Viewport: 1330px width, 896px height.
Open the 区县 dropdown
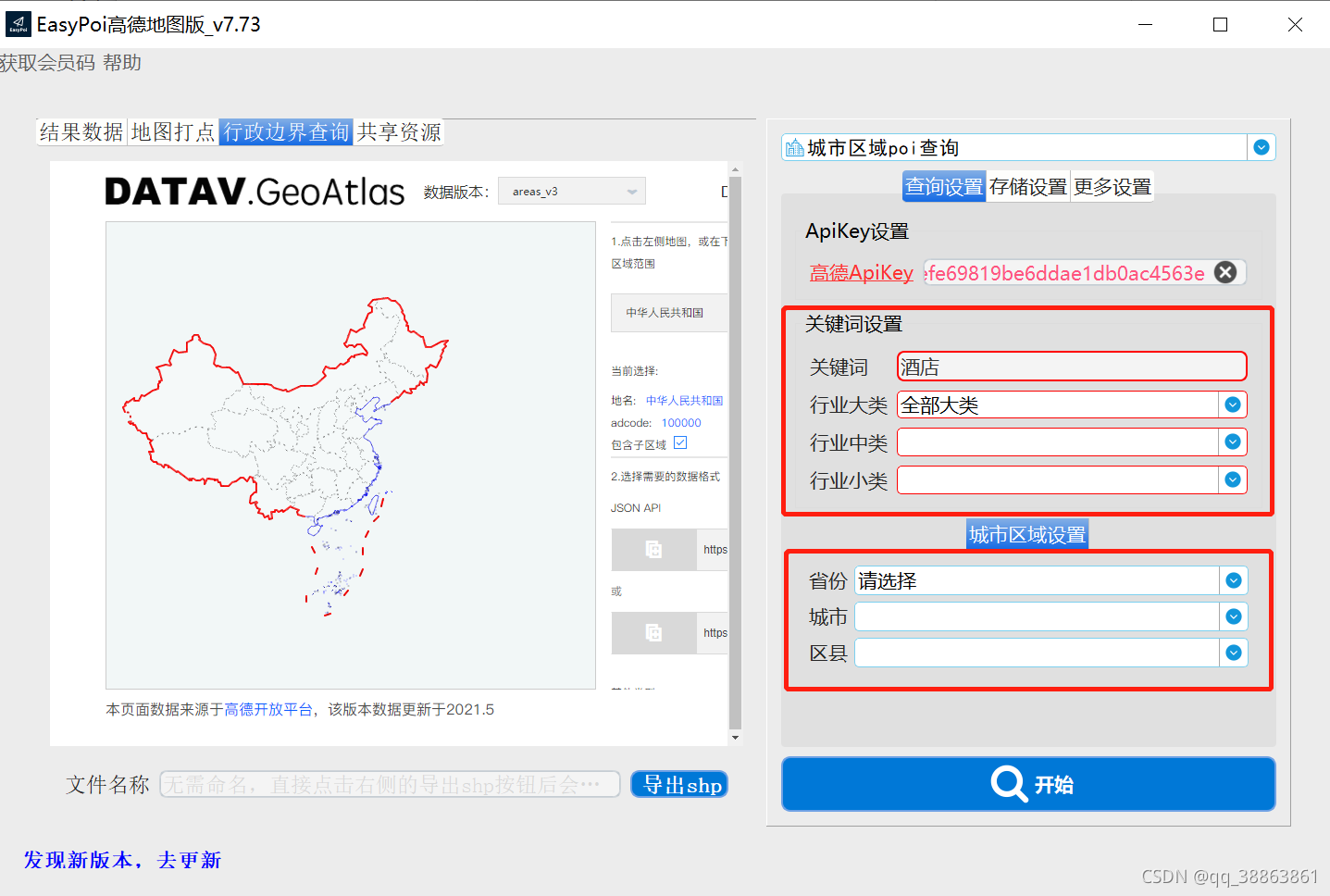pos(1234,653)
